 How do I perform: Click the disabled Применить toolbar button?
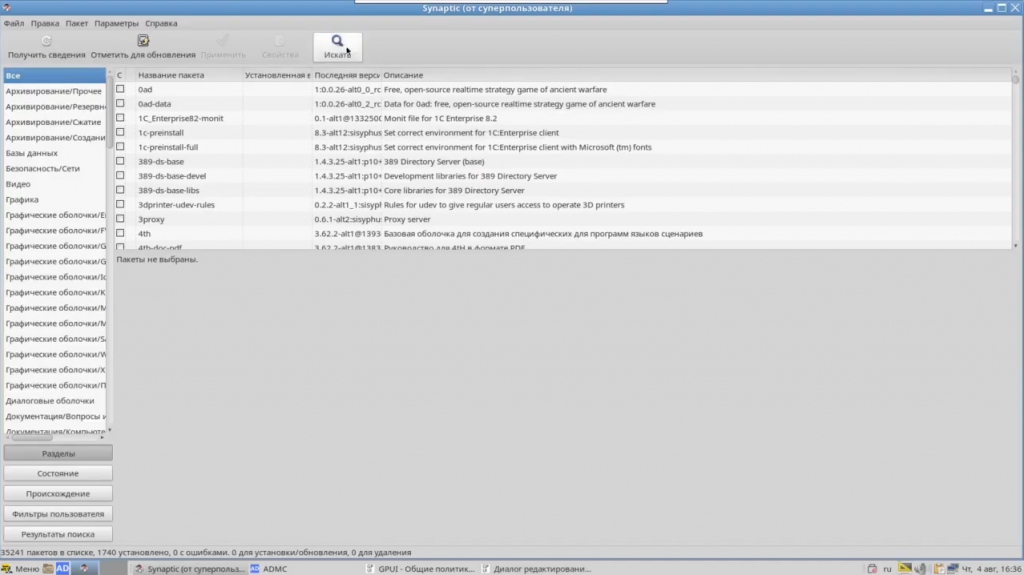223,47
